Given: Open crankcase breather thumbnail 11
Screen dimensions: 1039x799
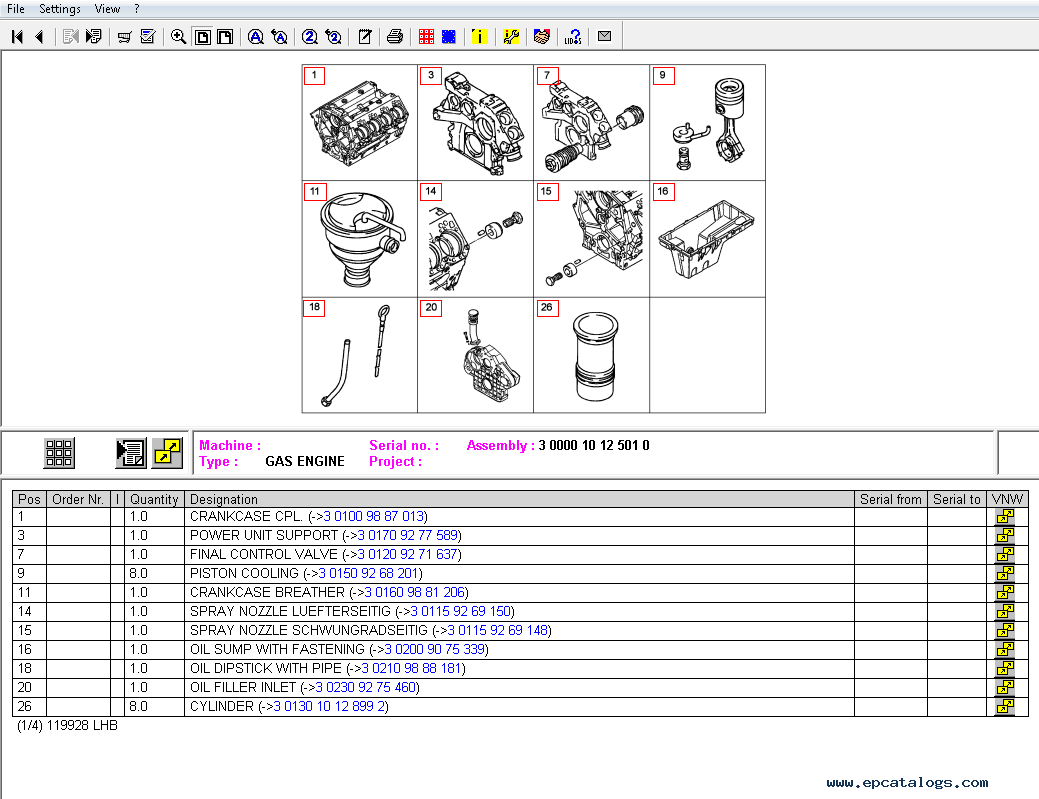Looking at the screenshot, I should 360,239.
